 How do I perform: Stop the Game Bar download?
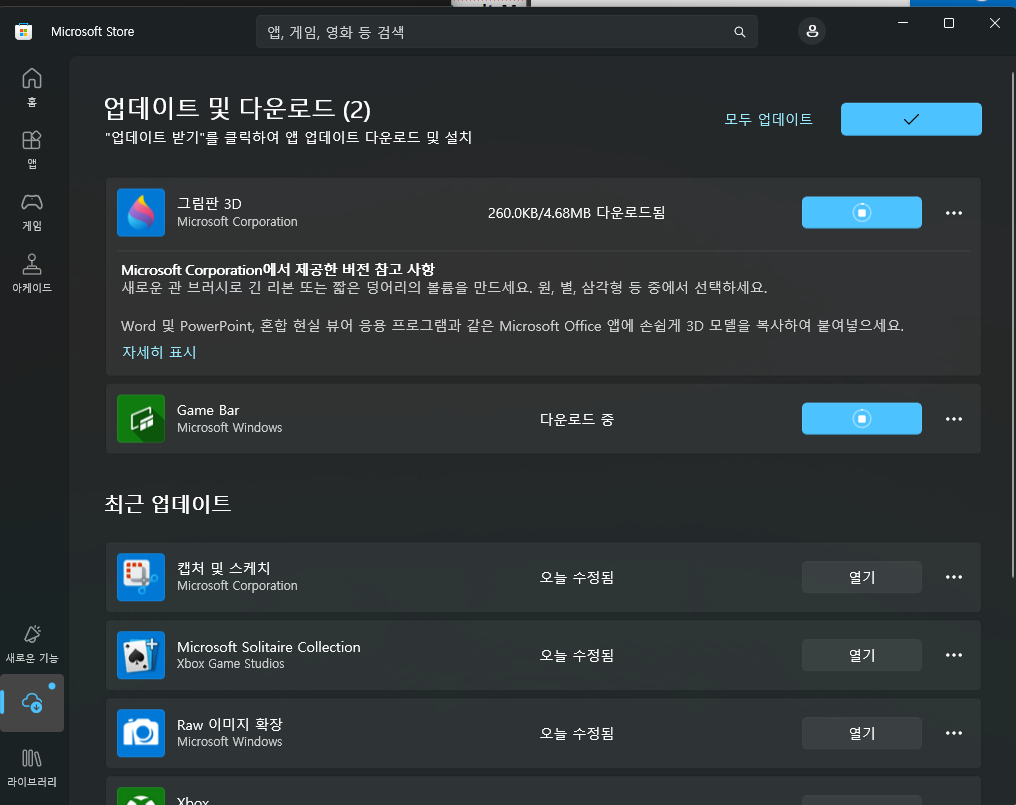click(862, 419)
